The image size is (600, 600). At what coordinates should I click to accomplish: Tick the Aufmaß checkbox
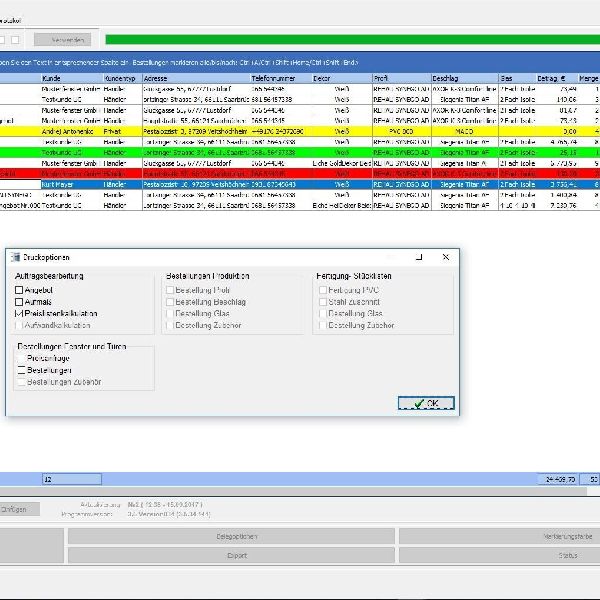(19, 301)
